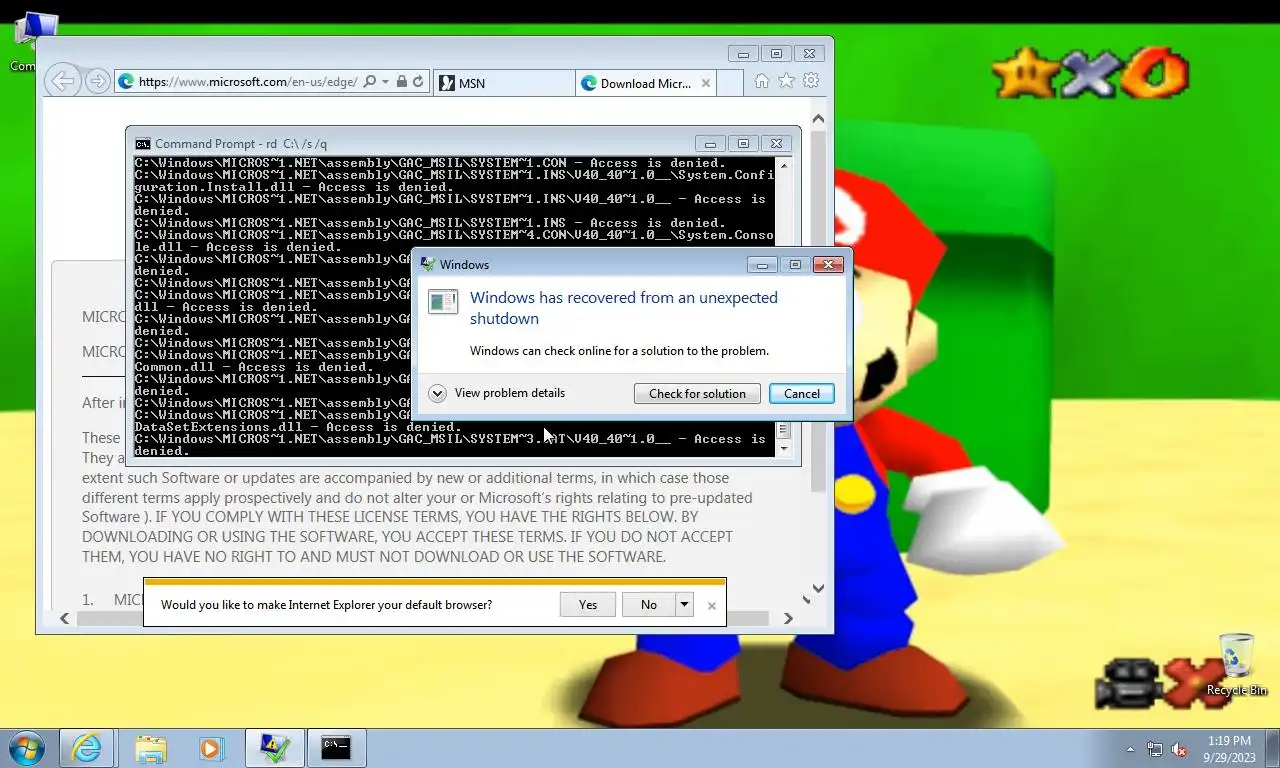This screenshot has height=768, width=1280.
Task: Select the Recycle Bin desktop icon
Action: coord(1236,664)
